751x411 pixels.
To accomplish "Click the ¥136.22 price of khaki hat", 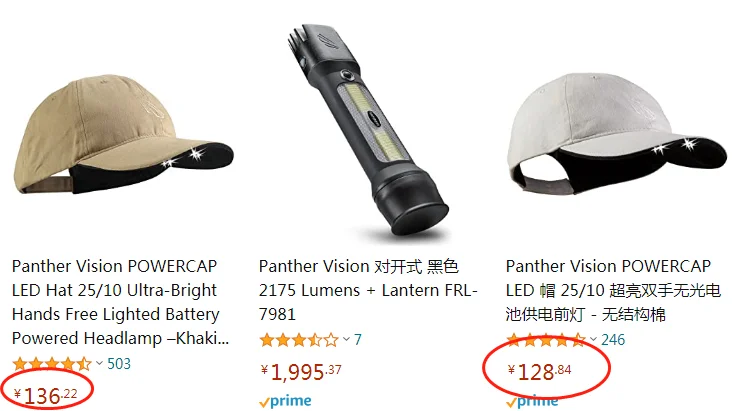I will (46, 396).
